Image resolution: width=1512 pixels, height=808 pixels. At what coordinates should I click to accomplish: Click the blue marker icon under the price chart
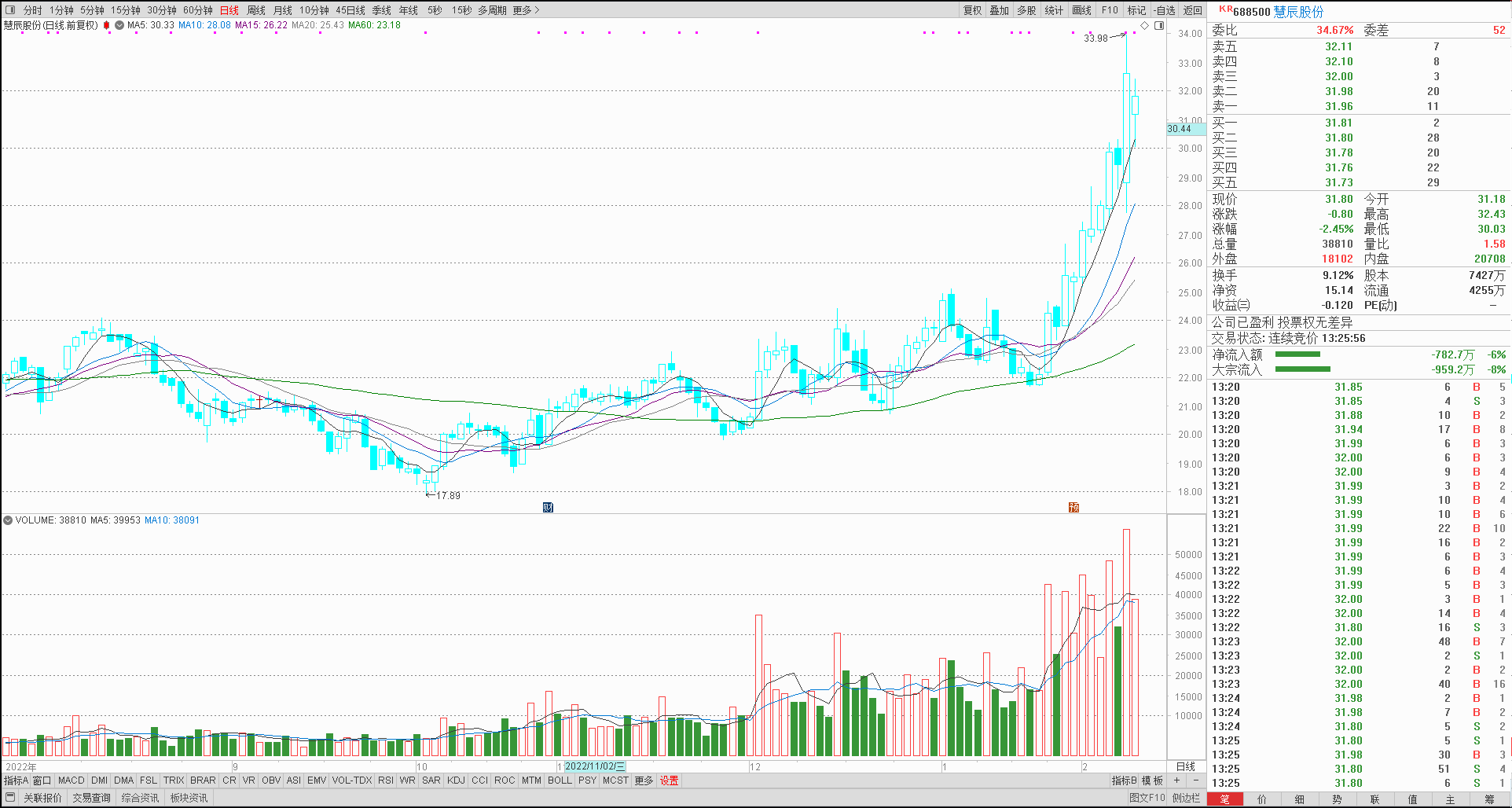click(x=548, y=507)
